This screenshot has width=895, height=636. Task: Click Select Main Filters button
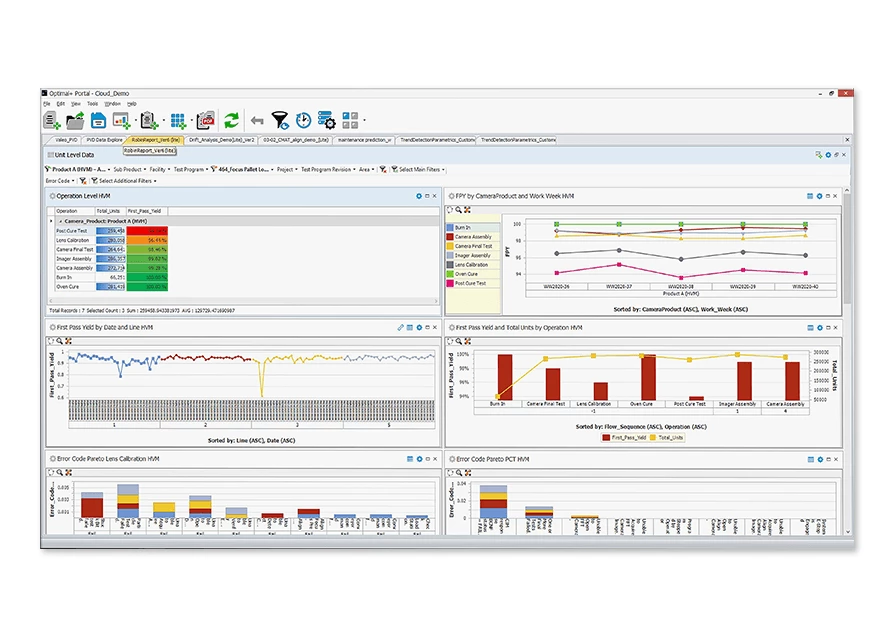click(x=418, y=170)
